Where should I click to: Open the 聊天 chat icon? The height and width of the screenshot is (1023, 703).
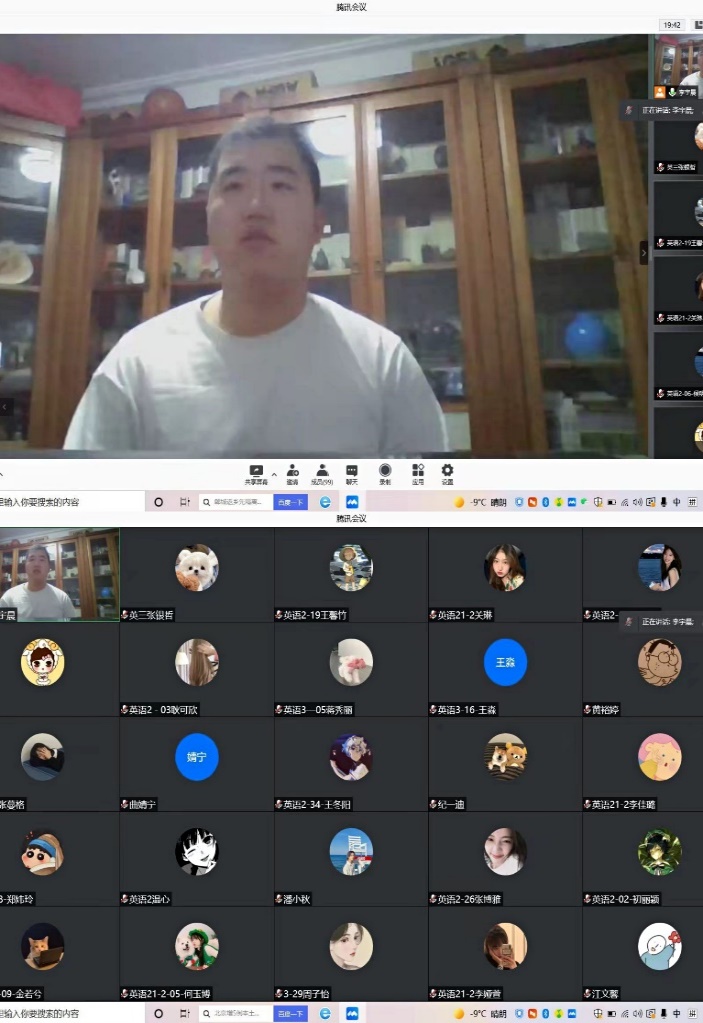point(352,470)
